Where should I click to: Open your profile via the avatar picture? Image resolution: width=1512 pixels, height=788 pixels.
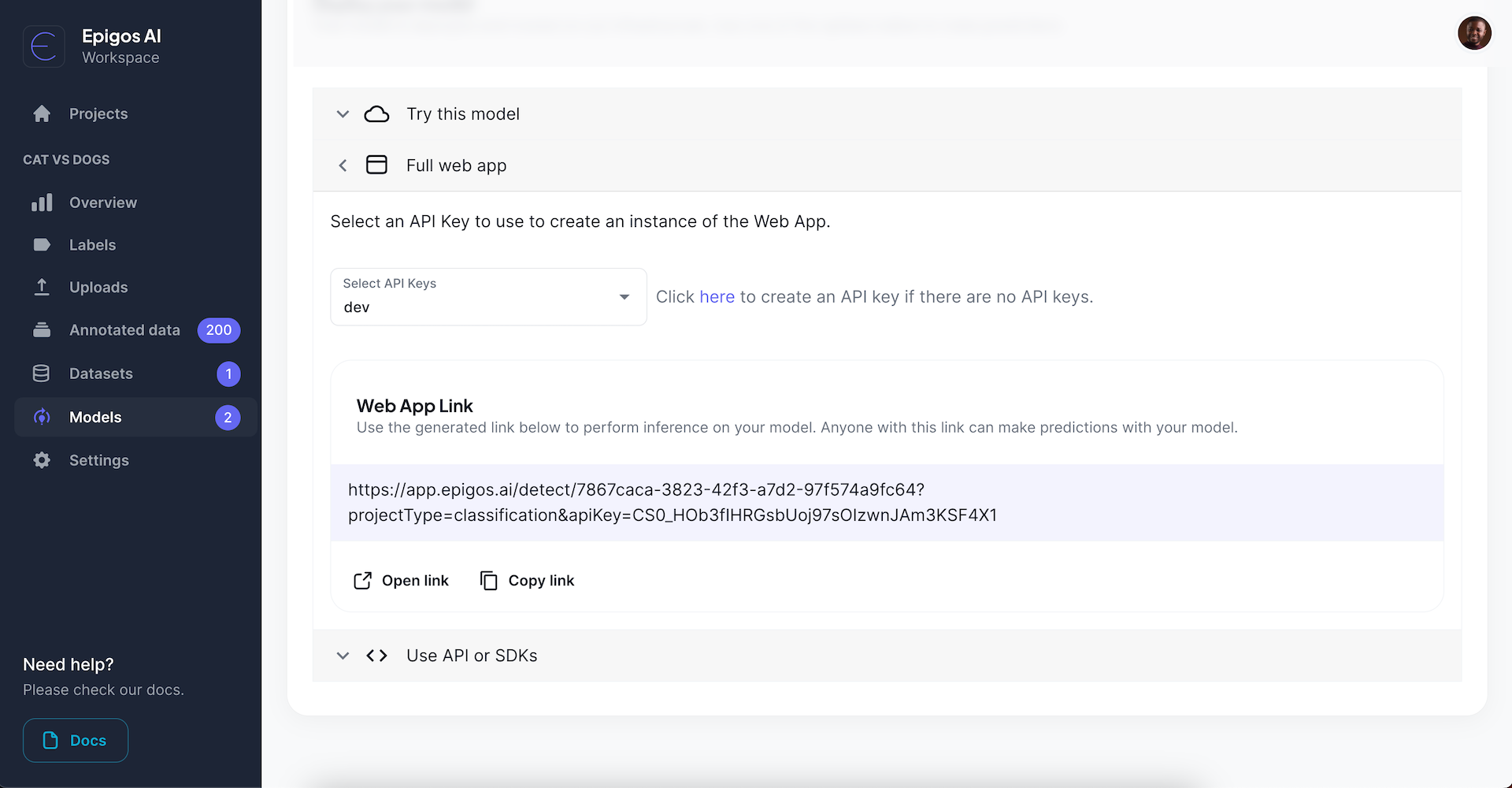pos(1474,33)
